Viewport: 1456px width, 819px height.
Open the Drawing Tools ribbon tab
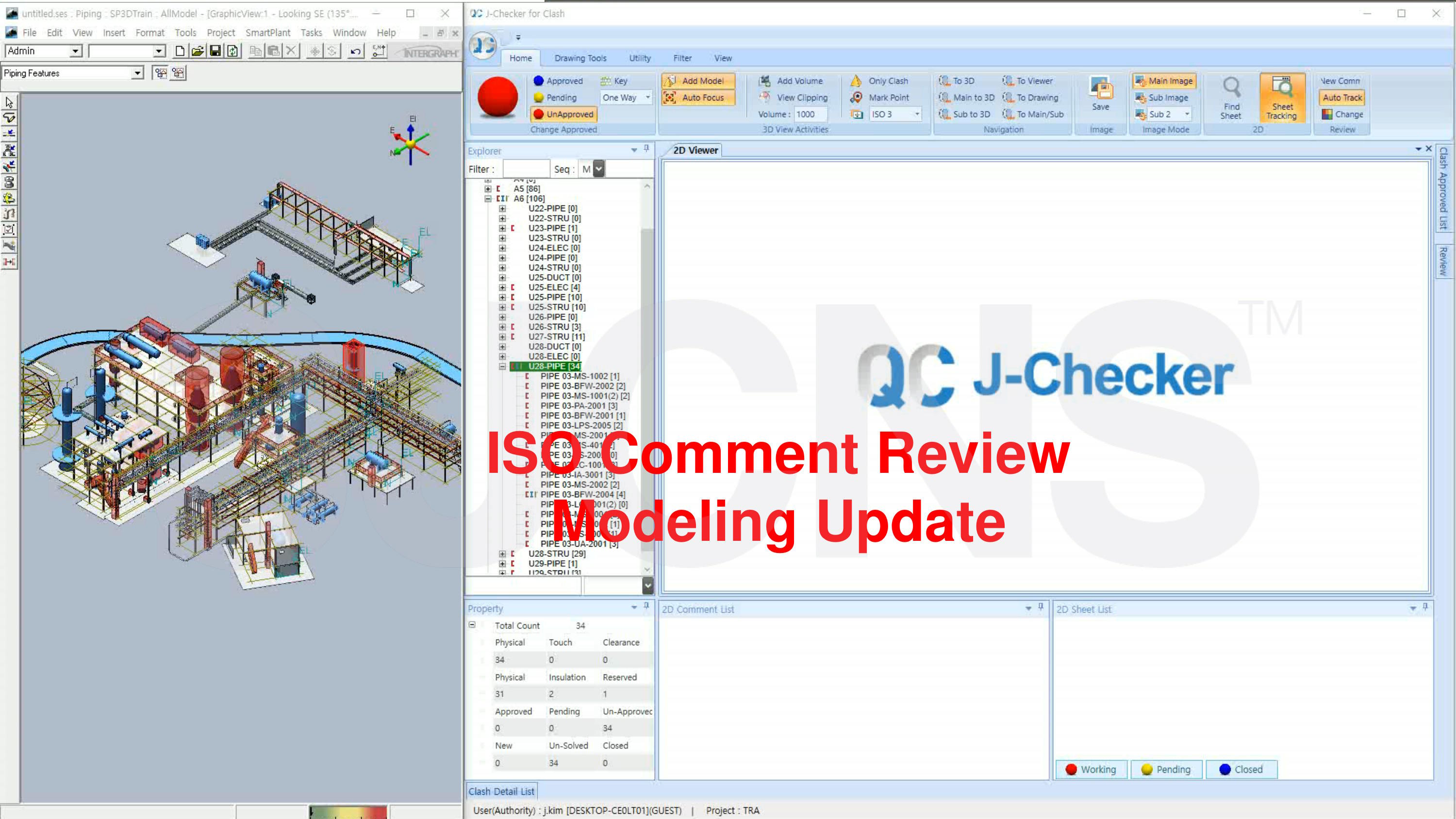(x=580, y=58)
